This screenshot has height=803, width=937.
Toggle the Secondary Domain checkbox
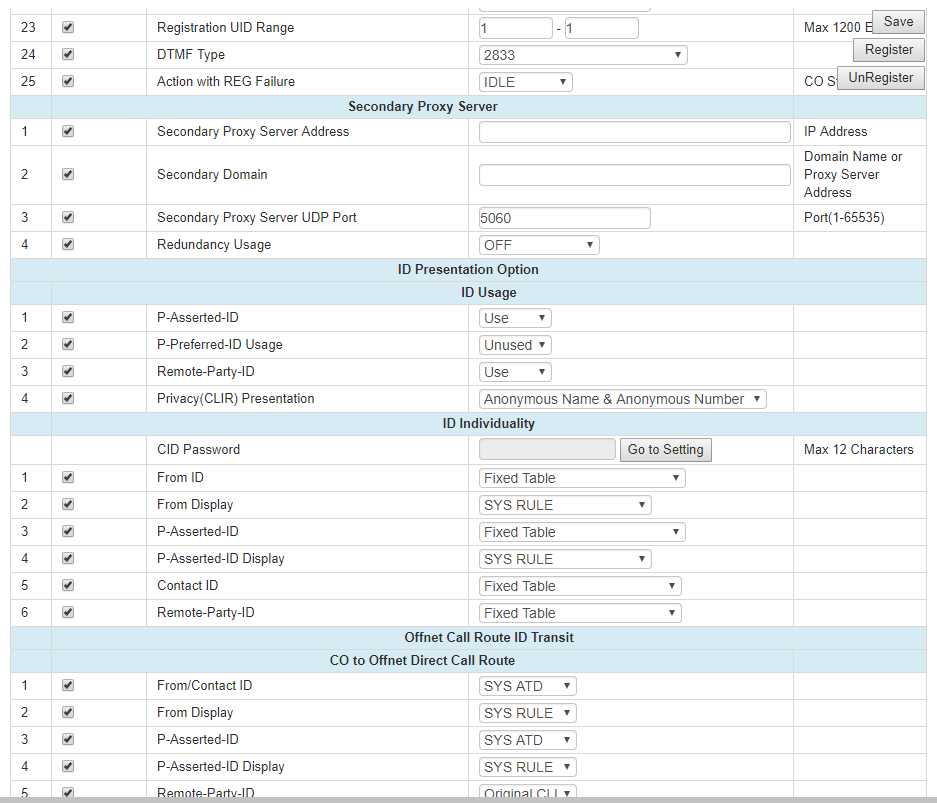coord(68,174)
